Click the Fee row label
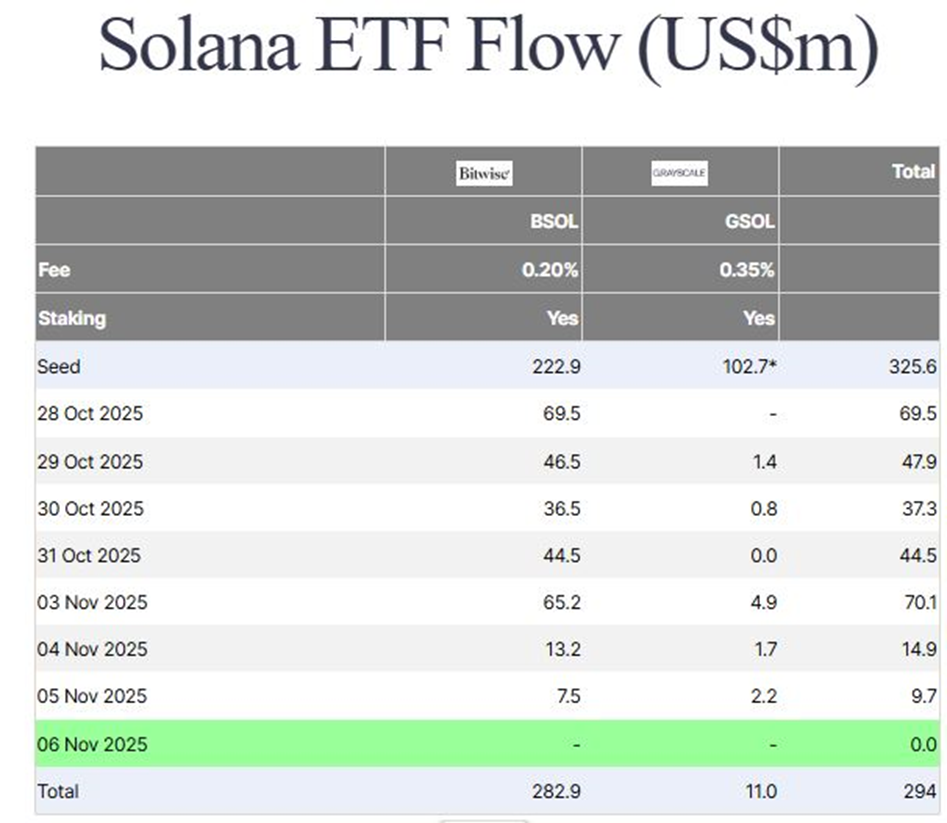Viewport: 947px width, 823px height. tap(54, 270)
